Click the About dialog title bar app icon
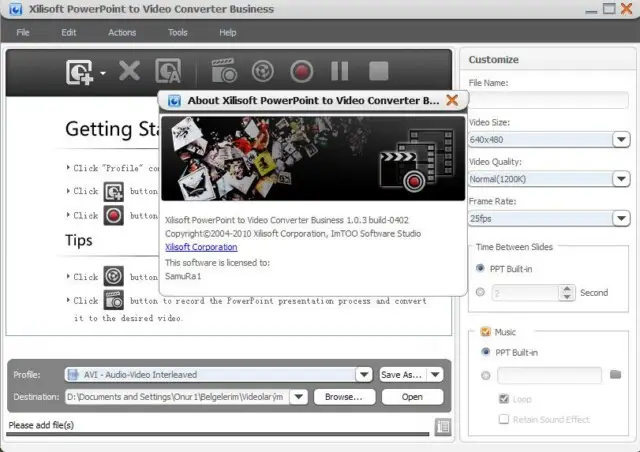 pos(174,100)
